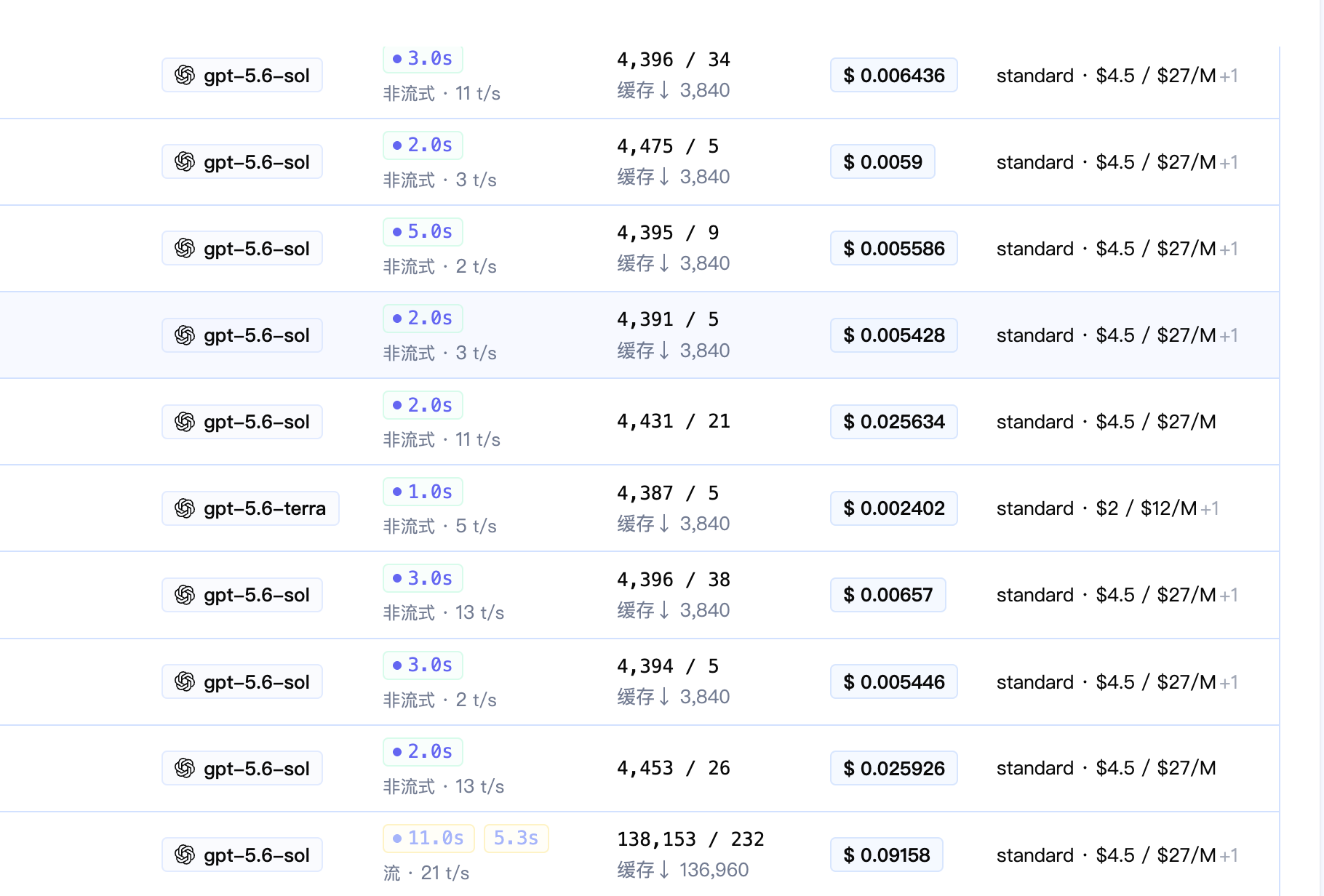
Task: Click the 11.0s latency badge
Action: 428,838
